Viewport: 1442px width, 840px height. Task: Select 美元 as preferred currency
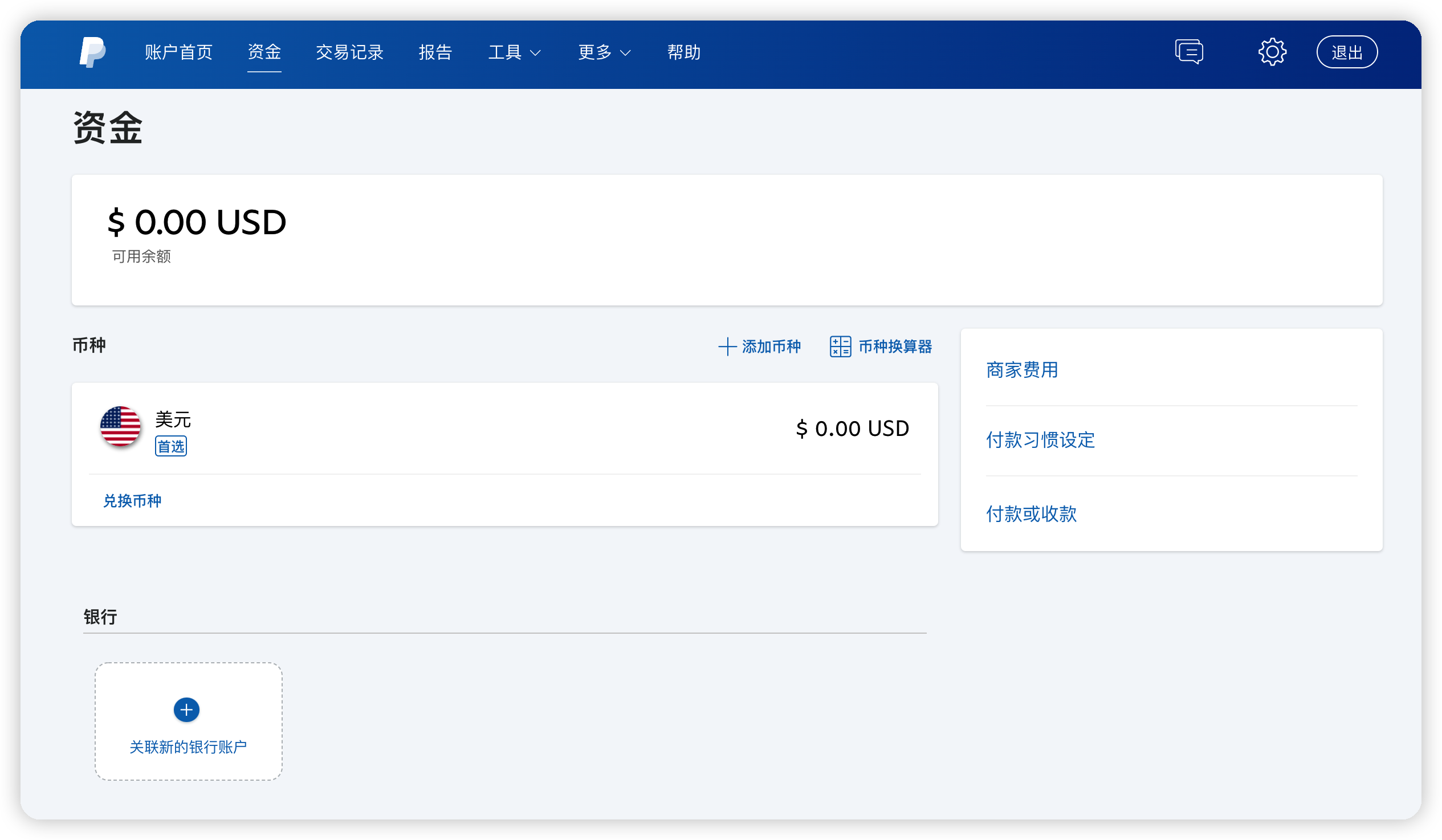pyautogui.click(x=172, y=420)
